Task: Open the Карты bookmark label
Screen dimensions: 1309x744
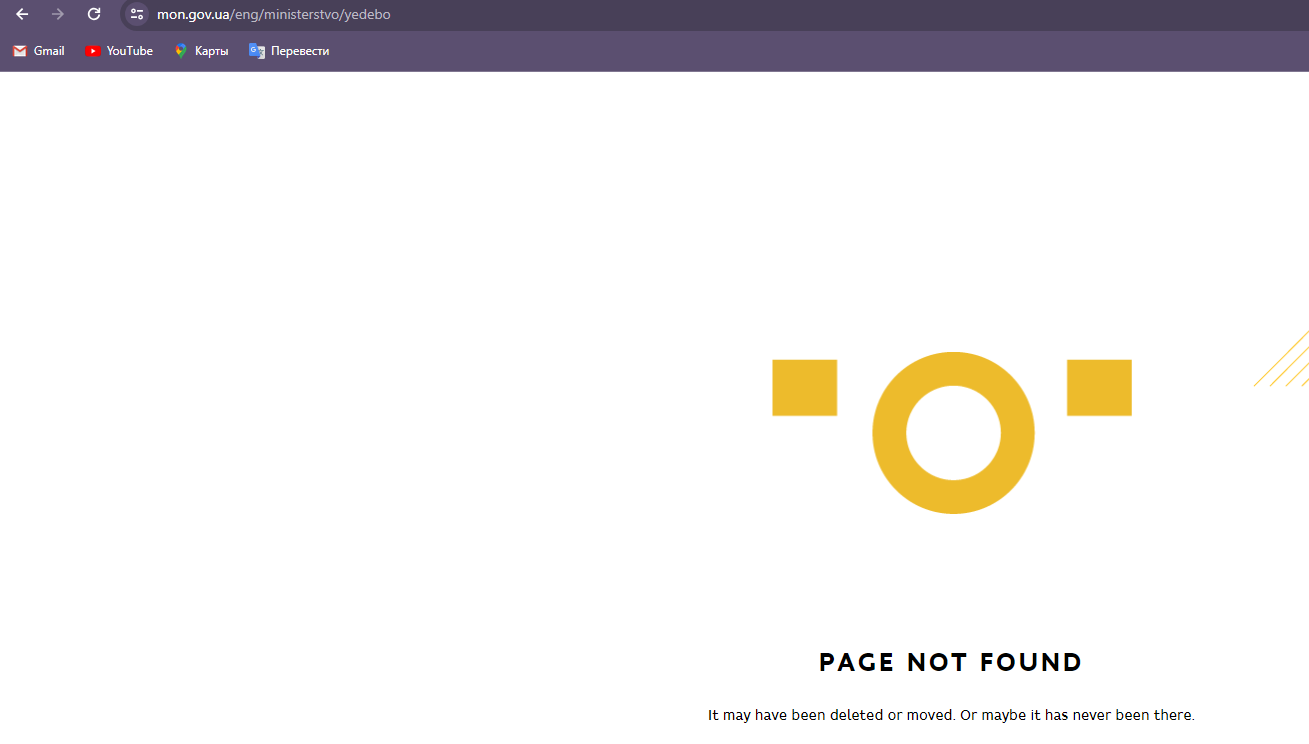Action: pos(212,51)
